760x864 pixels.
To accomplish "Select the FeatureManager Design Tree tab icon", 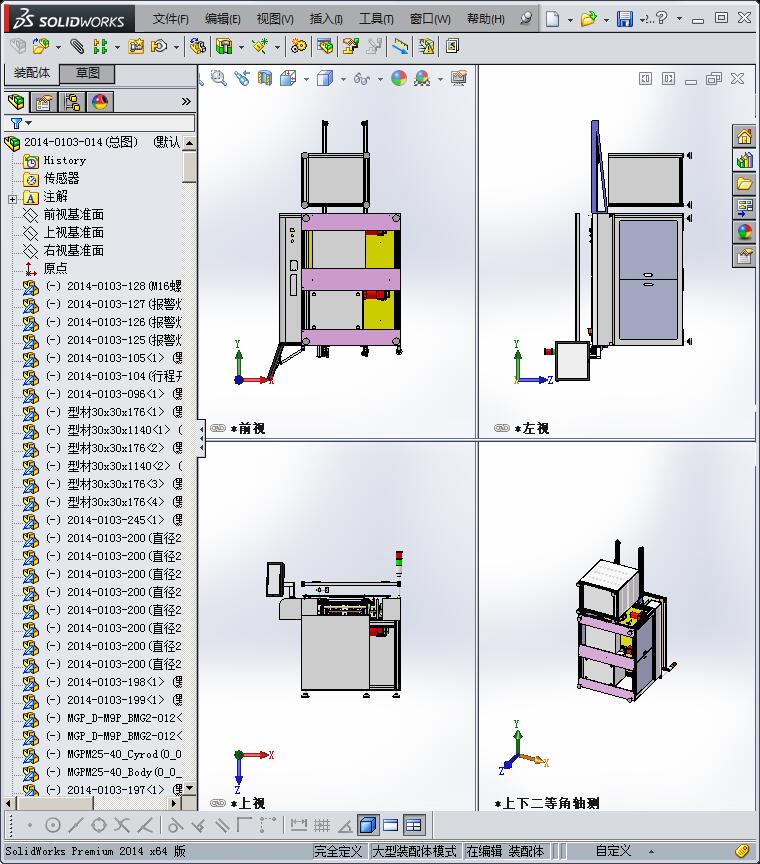I will (x=17, y=102).
